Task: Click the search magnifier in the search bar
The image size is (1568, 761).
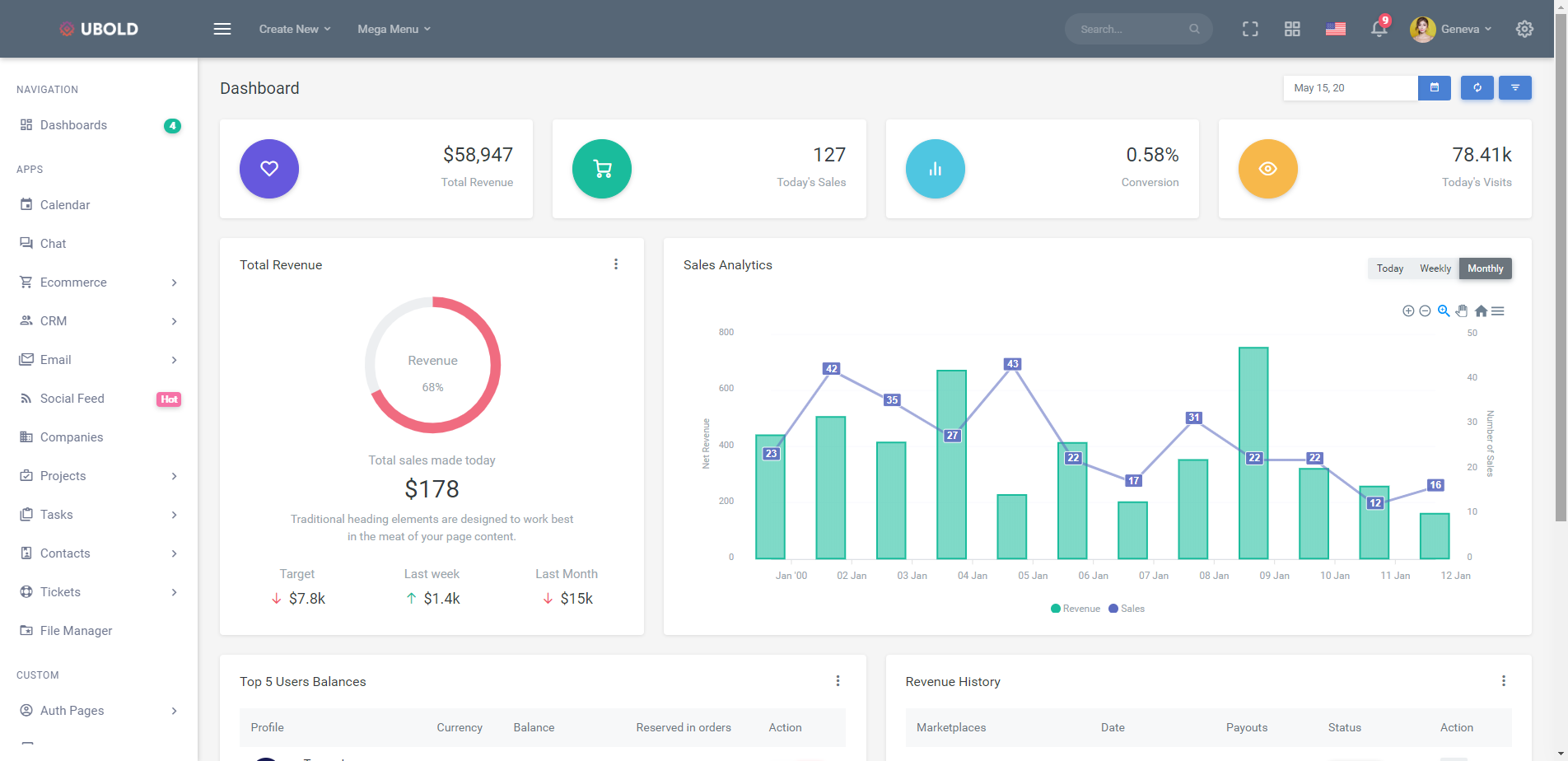Action: (x=1194, y=29)
